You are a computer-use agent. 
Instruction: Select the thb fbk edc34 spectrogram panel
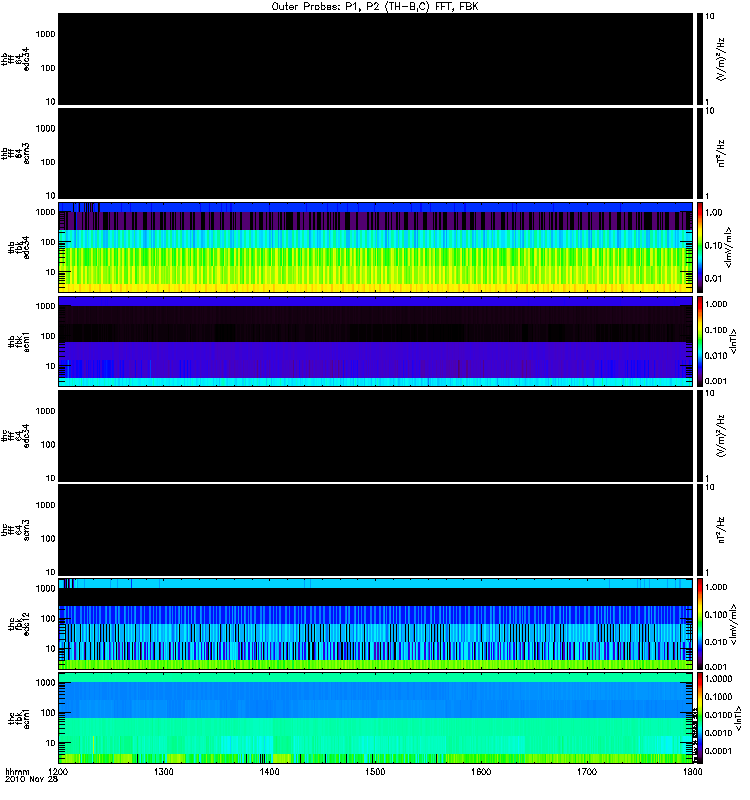[x=375, y=247]
